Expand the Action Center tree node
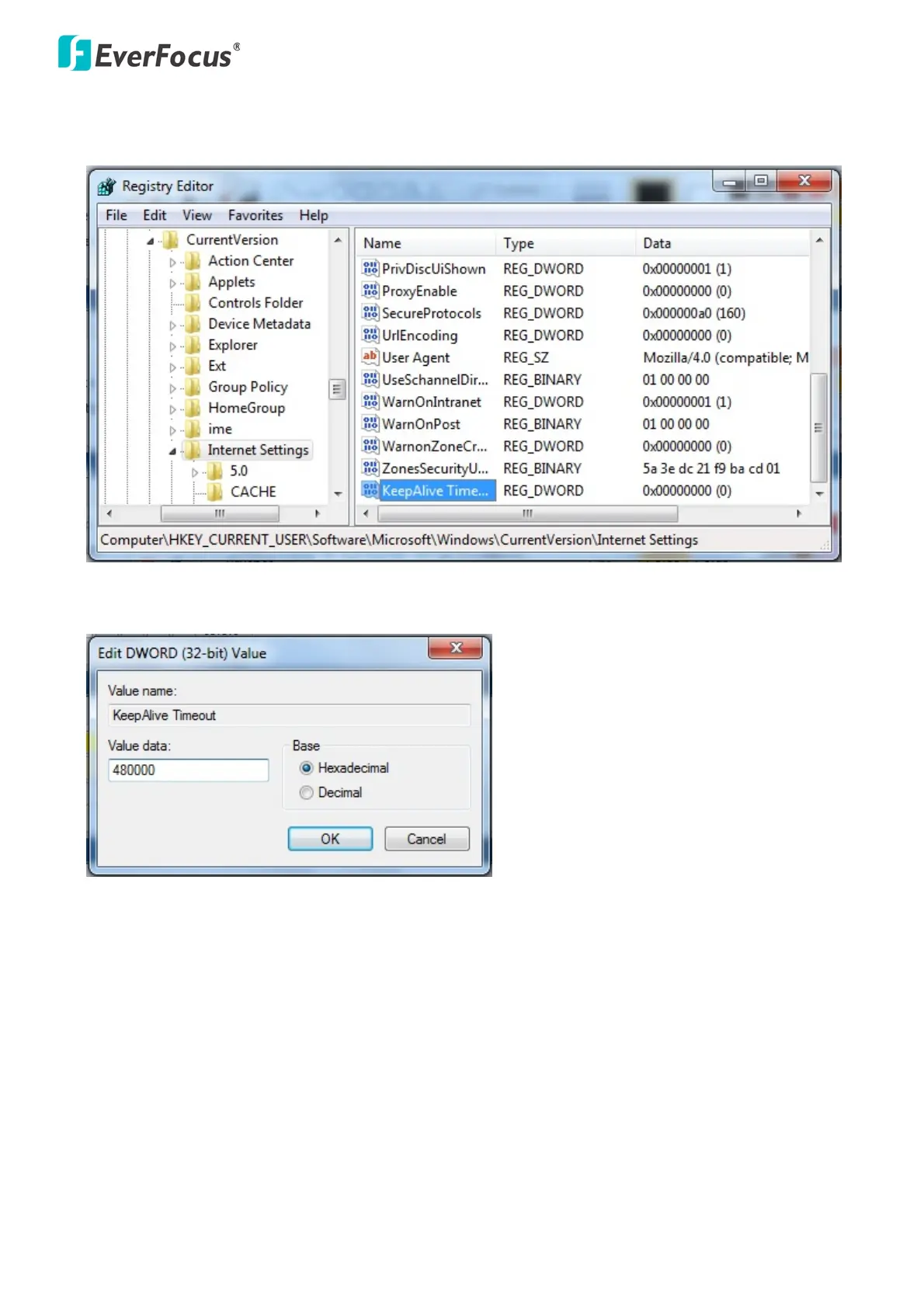 pos(172,263)
